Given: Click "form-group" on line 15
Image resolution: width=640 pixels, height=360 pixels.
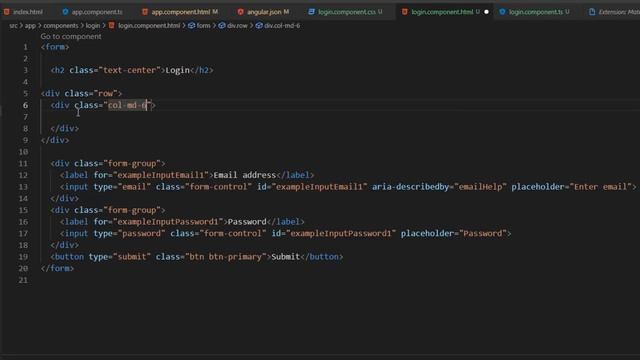Looking at the screenshot, I should (x=132, y=210).
